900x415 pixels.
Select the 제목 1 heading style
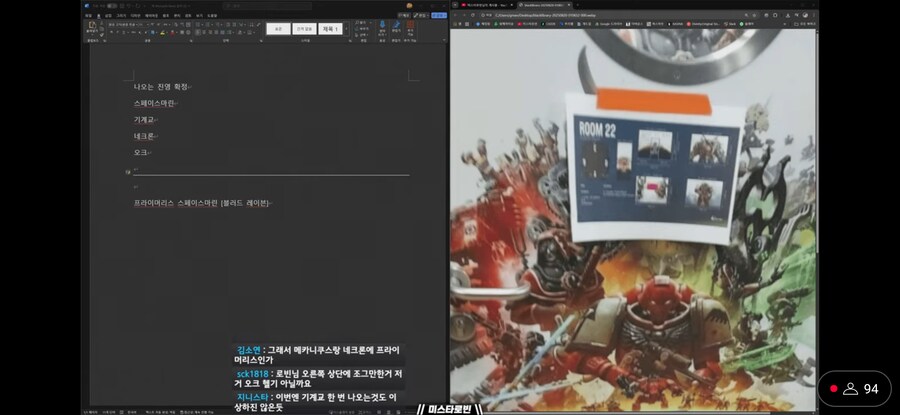[330, 29]
